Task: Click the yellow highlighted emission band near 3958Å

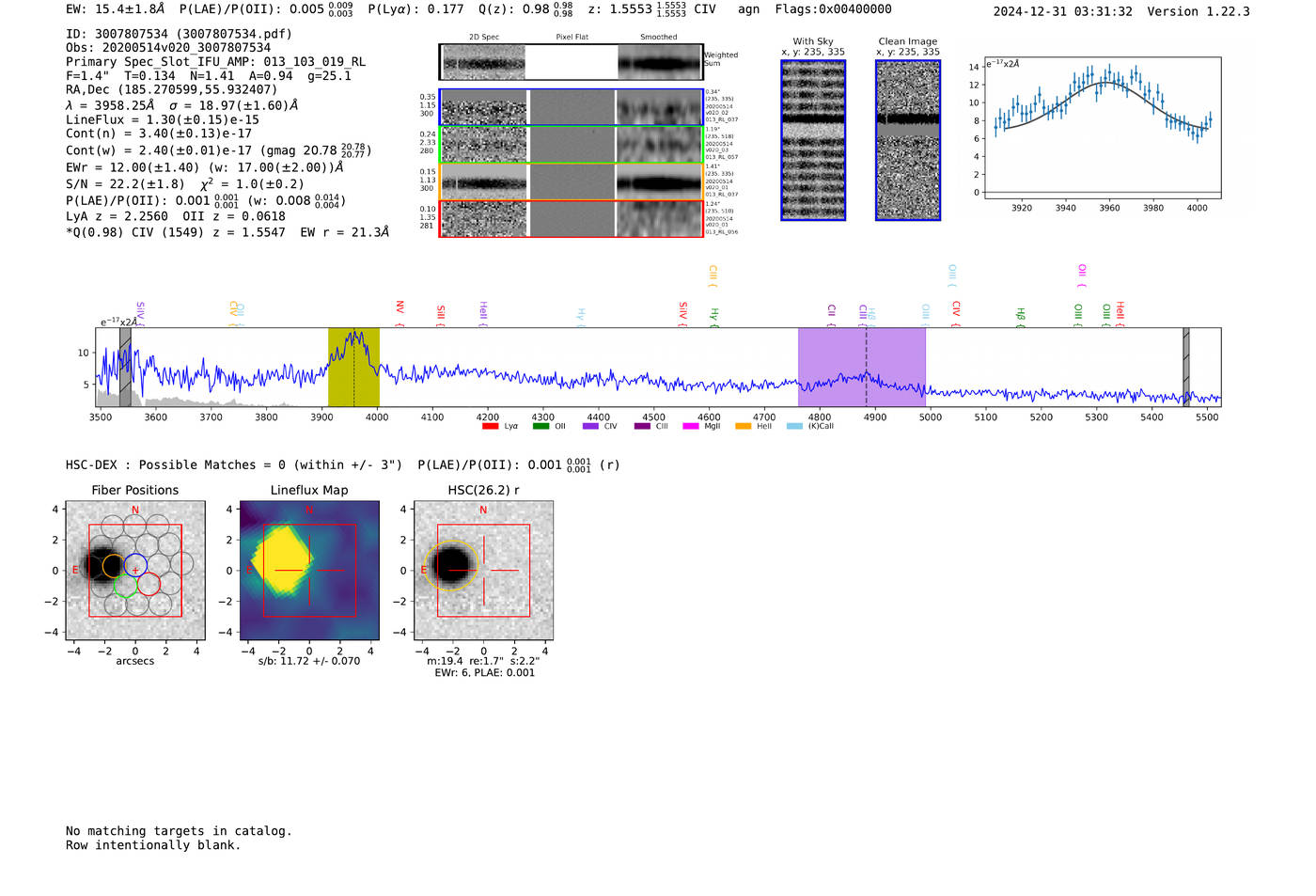Action: tap(353, 367)
